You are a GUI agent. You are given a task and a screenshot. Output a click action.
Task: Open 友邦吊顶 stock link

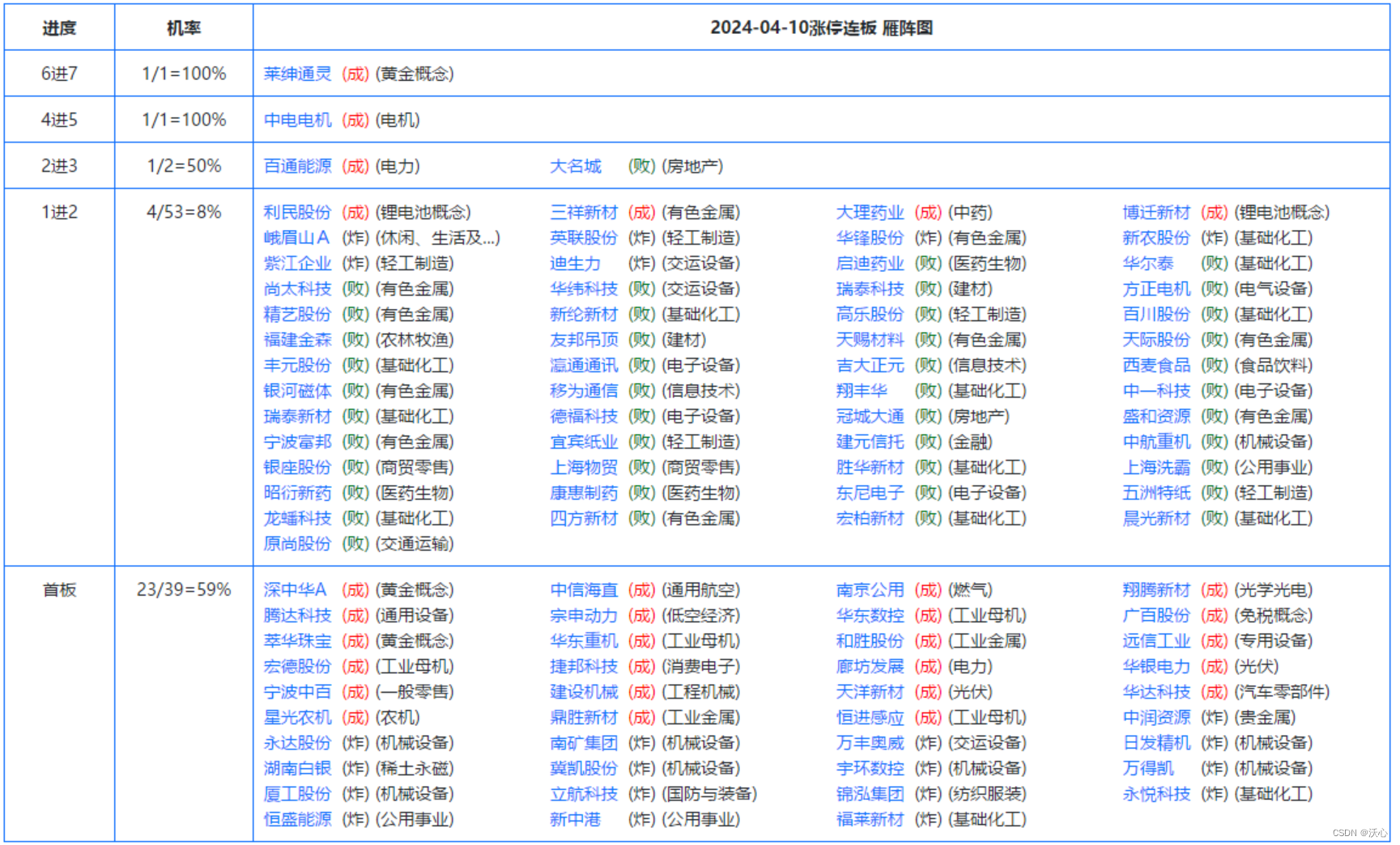(584, 340)
